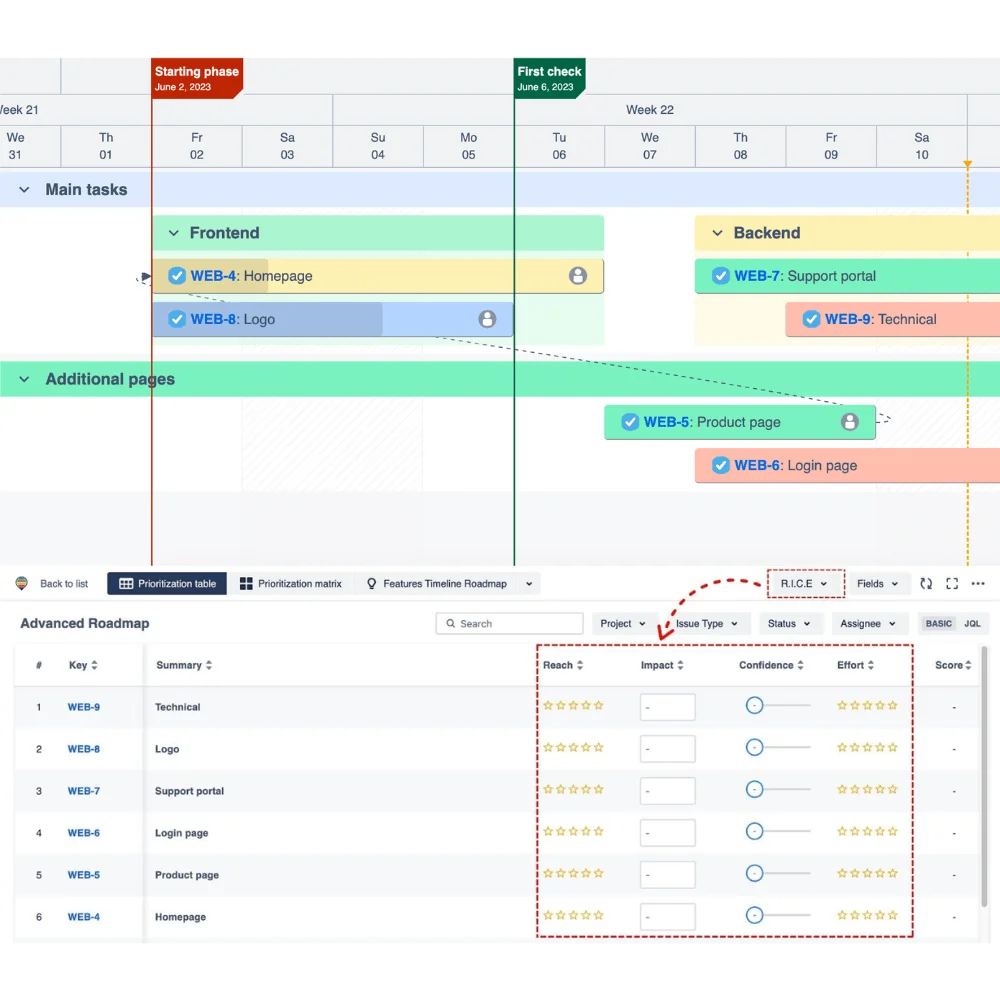Open issue WEB-7 key link in table
1000x1000 pixels.
coord(84,791)
